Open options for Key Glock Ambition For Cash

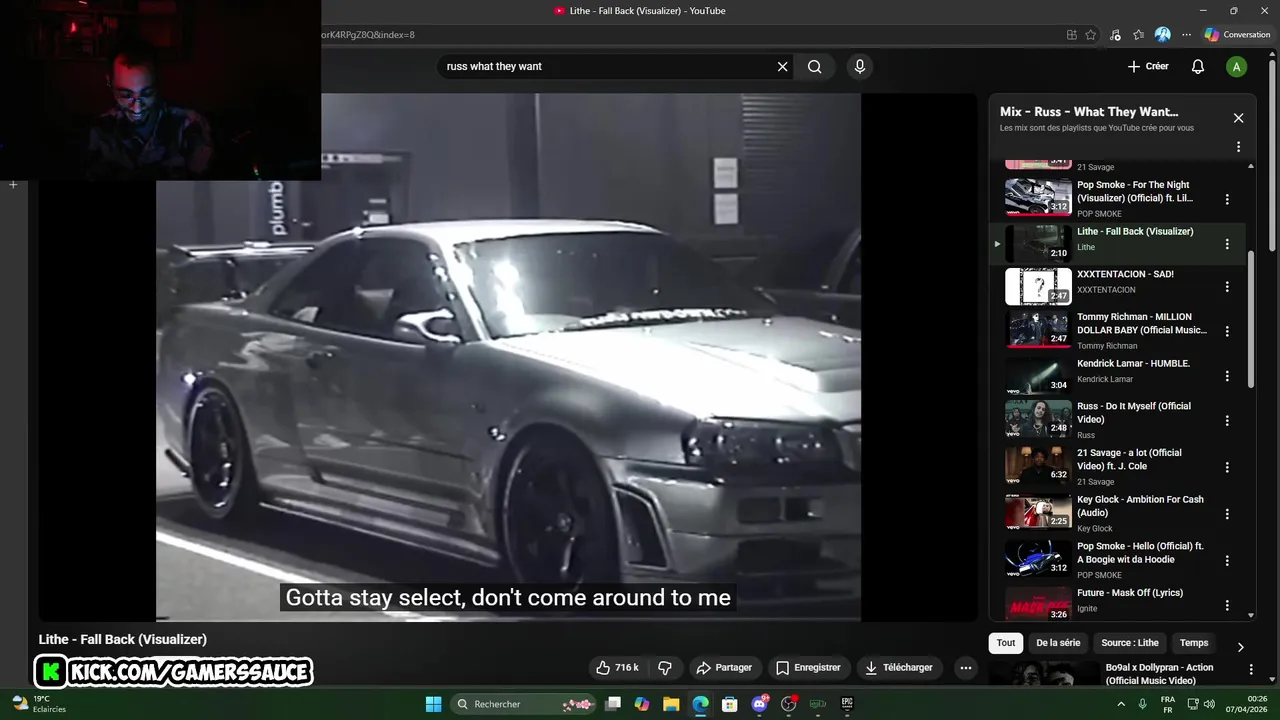point(1227,514)
